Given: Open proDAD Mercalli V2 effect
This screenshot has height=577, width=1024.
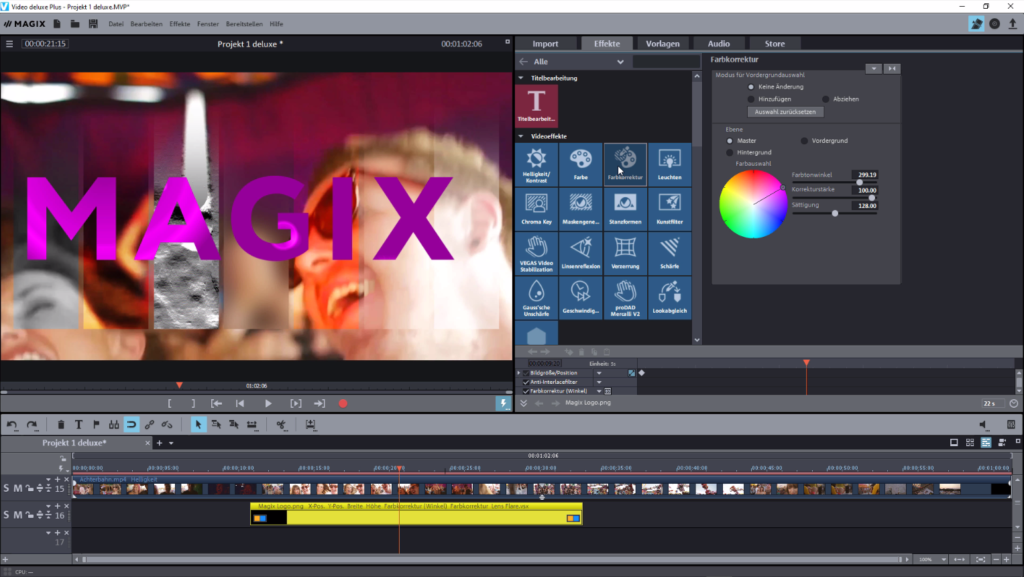Looking at the screenshot, I should pos(625,298).
